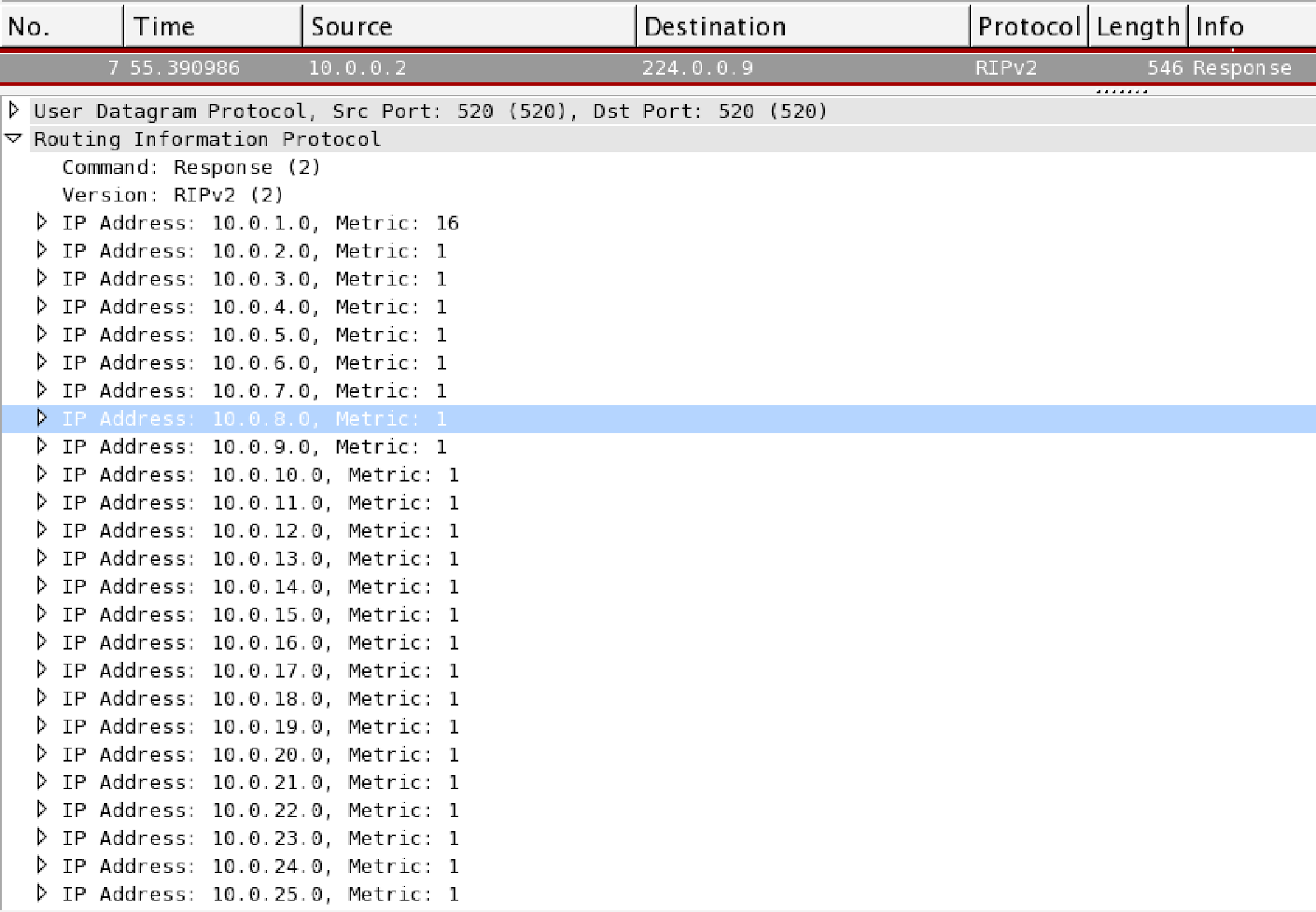Expand the IP Address 10.0.25.0 entry
Screen dimensions: 1316x912
click(x=41, y=894)
